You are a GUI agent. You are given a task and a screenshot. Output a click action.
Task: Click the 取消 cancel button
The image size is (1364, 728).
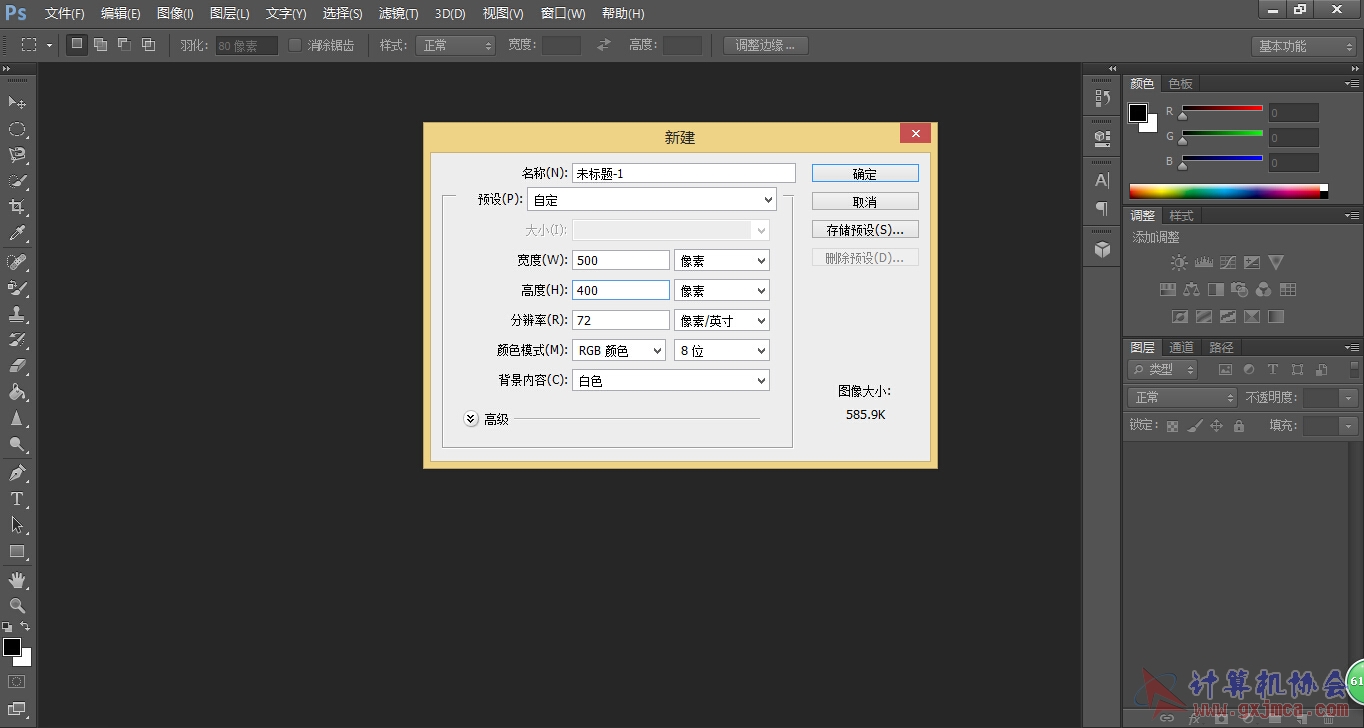coord(865,201)
